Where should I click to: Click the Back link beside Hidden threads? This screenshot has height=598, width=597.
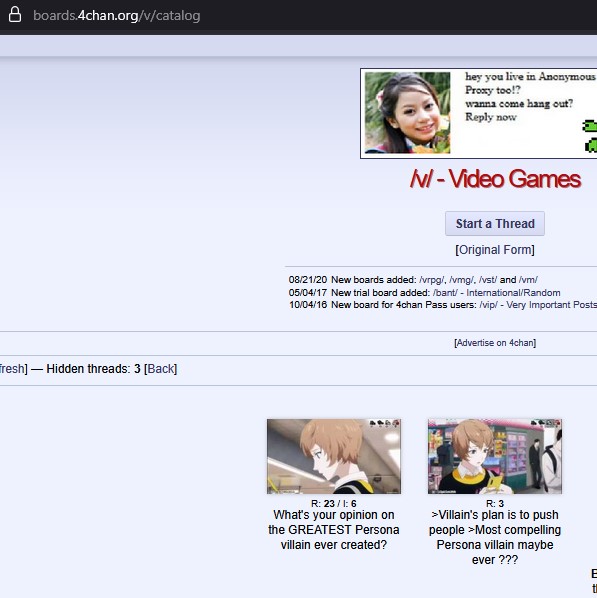click(161, 369)
